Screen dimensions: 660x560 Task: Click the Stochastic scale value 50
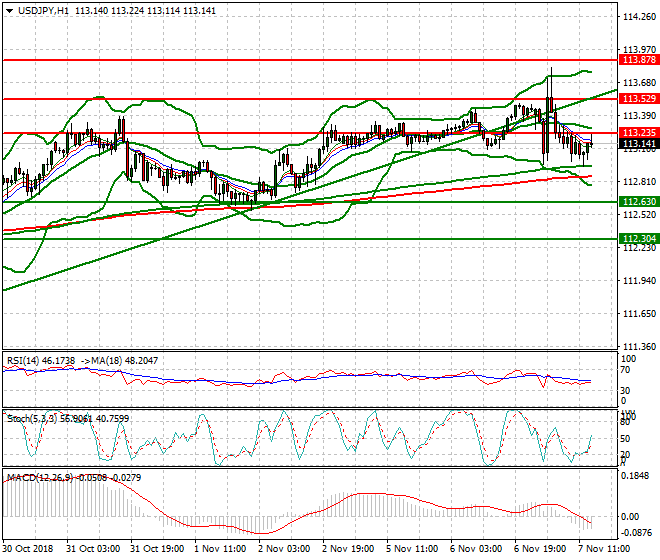click(625, 439)
